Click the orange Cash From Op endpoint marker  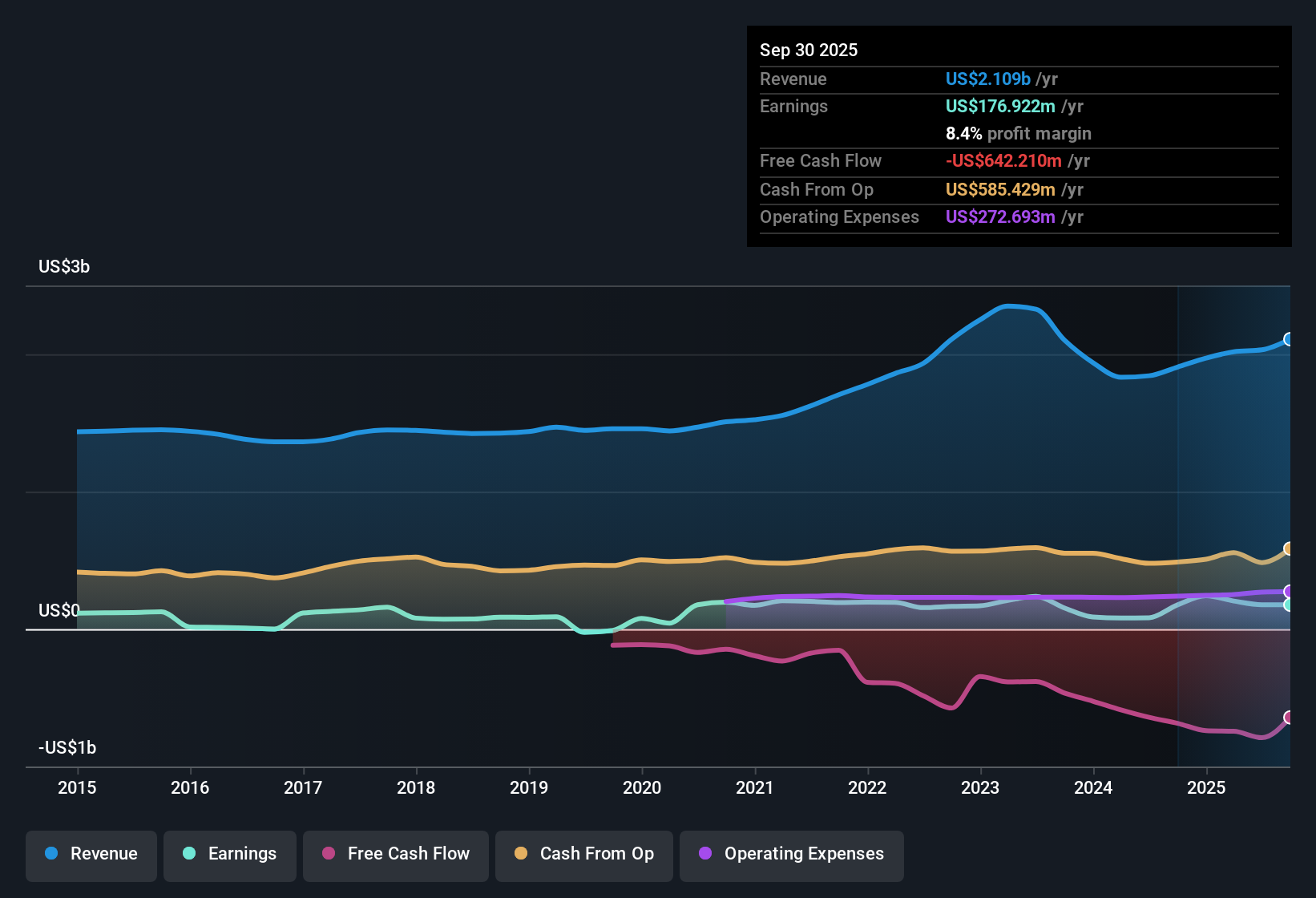[1289, 548]
